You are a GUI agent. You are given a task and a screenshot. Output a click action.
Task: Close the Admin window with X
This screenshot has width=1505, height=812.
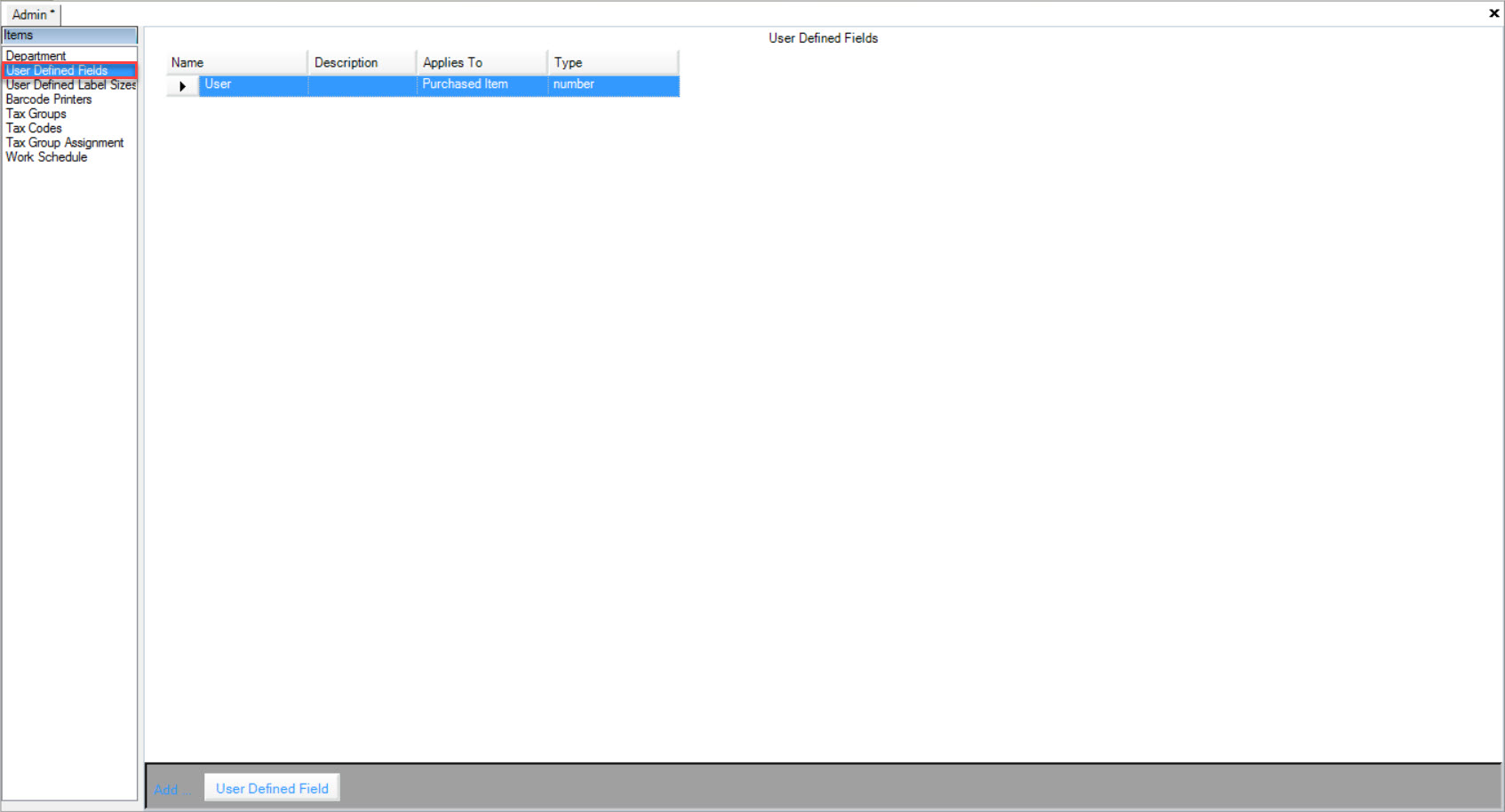tap(1493, 13)
